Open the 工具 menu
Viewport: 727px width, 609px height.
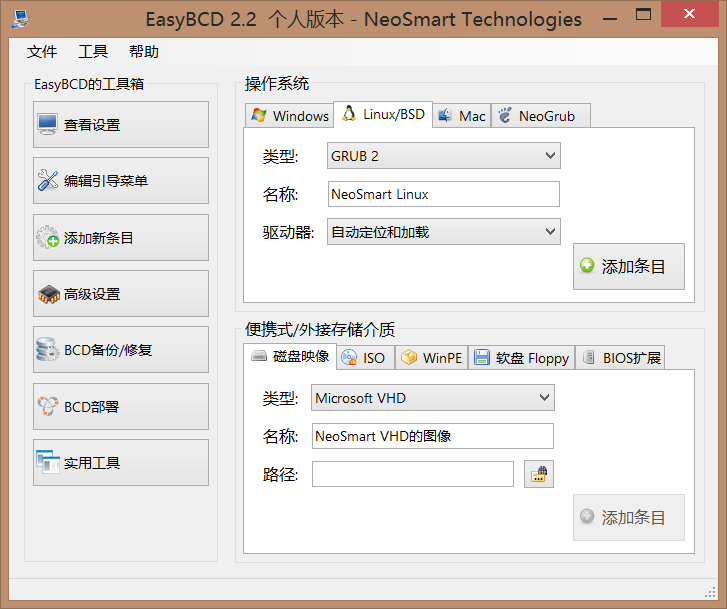(x=93, y=51)
